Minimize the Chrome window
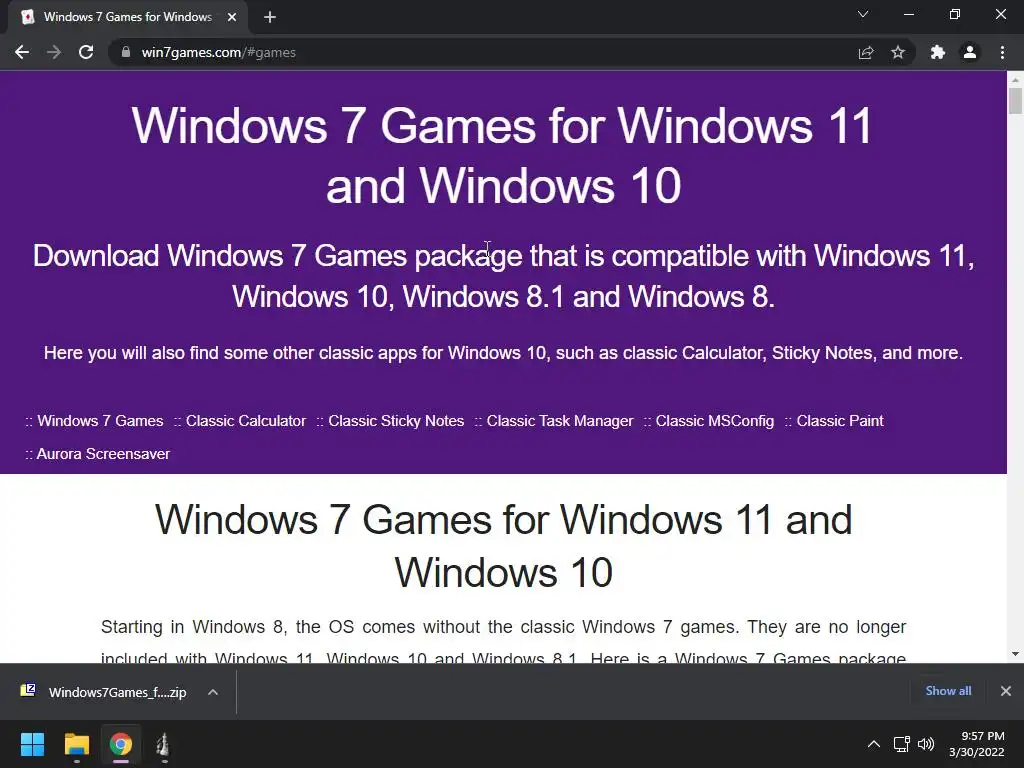 [908, 14]
